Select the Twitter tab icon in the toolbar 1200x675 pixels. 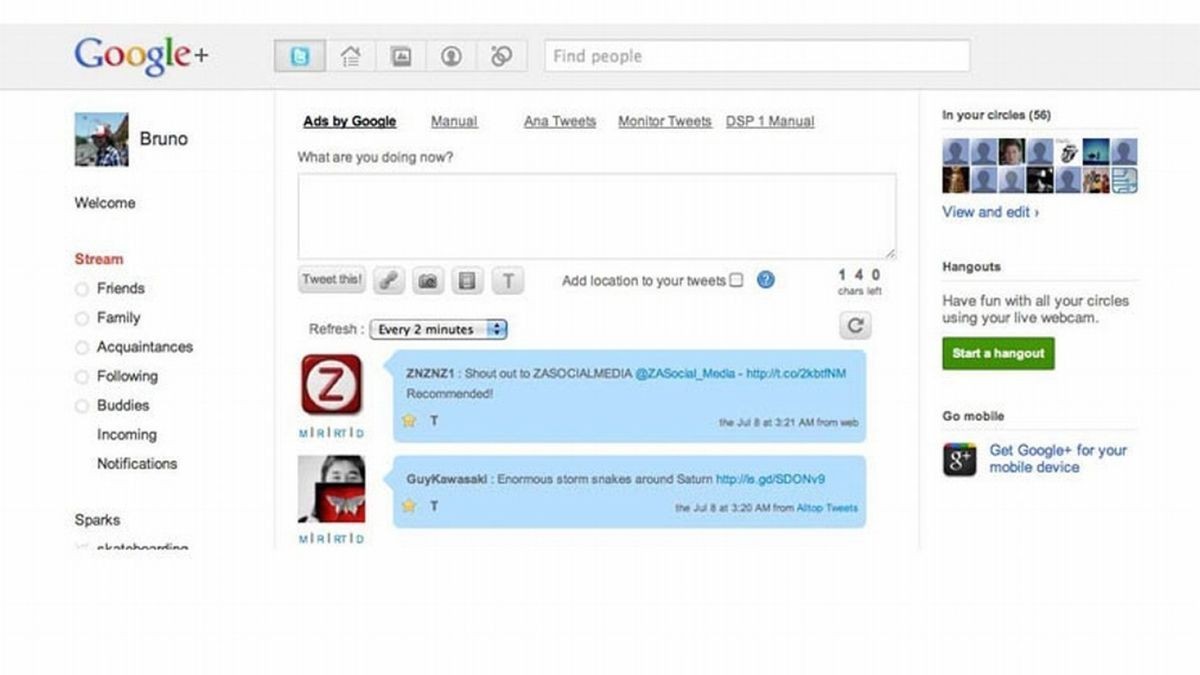[299, 56]
